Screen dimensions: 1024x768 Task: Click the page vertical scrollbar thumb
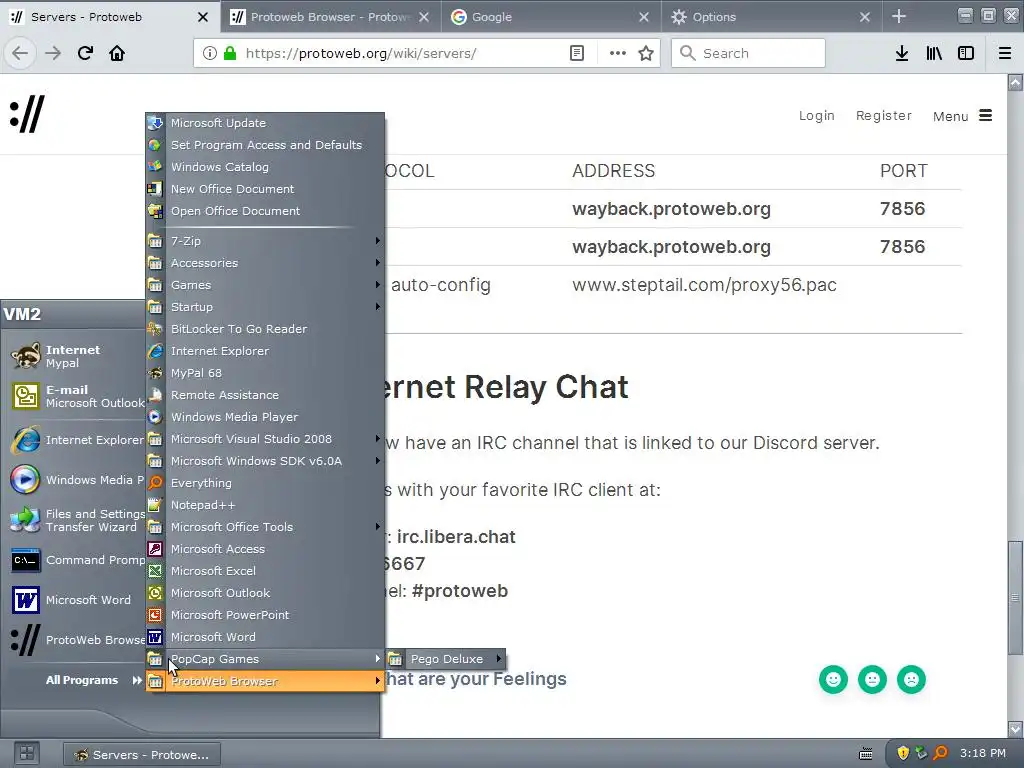pos(1015,598)
